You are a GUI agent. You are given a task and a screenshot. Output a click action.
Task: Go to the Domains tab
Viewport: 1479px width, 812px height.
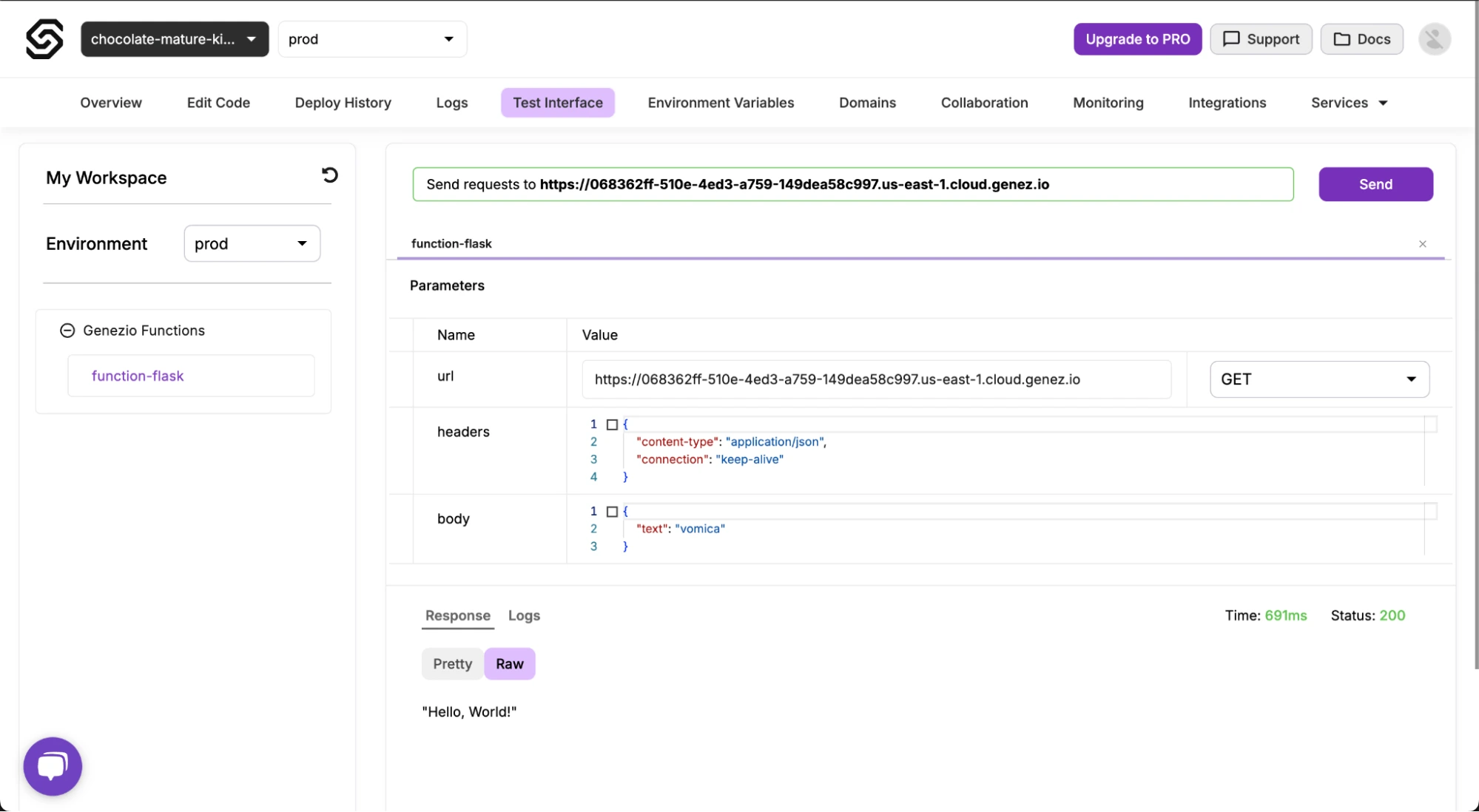pos(867,103)
